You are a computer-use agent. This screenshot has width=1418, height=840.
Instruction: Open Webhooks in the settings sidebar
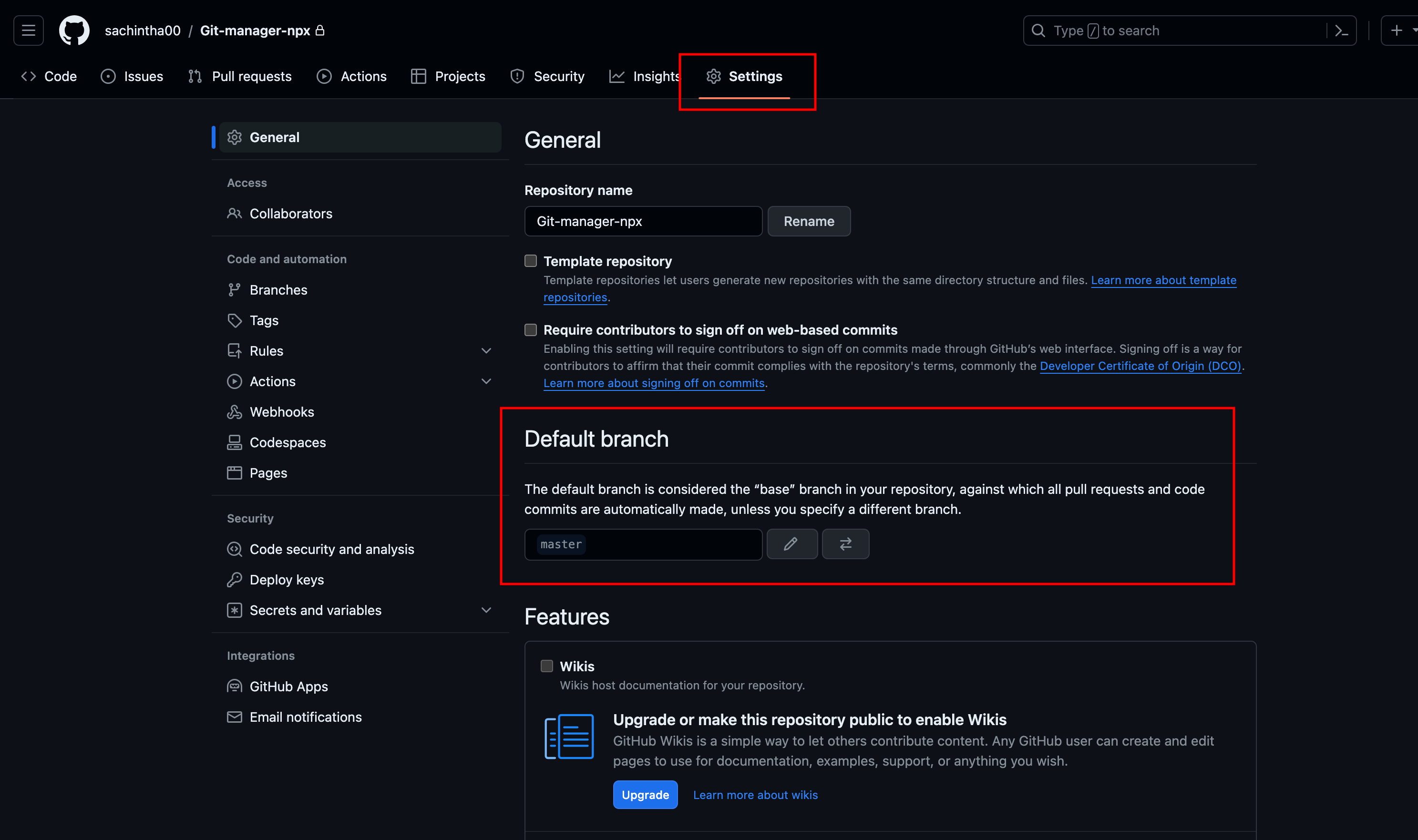(281, 412)
